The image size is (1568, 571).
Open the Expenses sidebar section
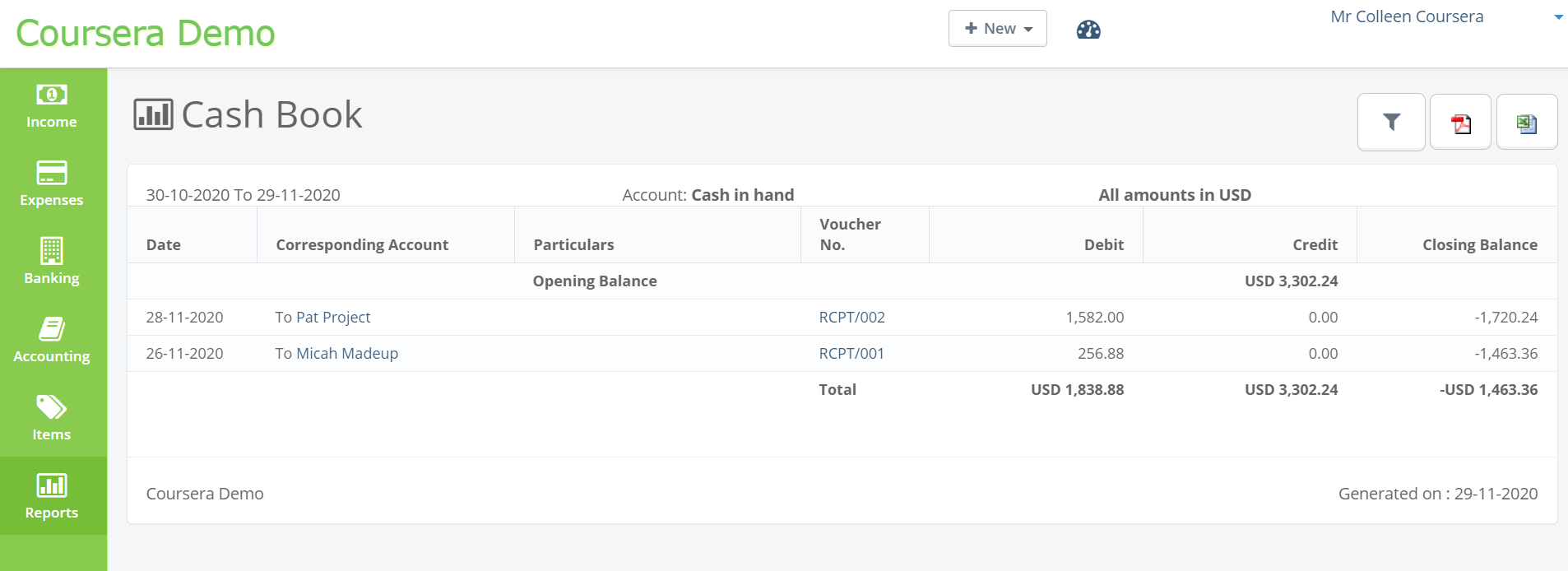tap(52, 185)
